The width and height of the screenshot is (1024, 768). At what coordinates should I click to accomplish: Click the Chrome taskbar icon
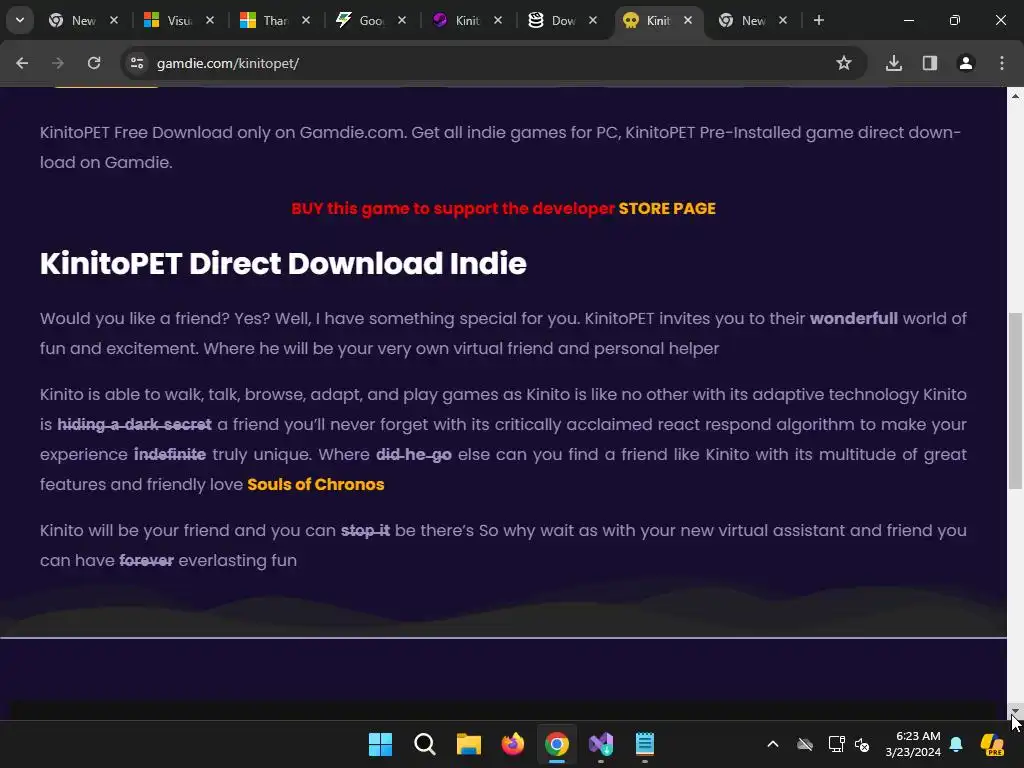click(556, 744)
